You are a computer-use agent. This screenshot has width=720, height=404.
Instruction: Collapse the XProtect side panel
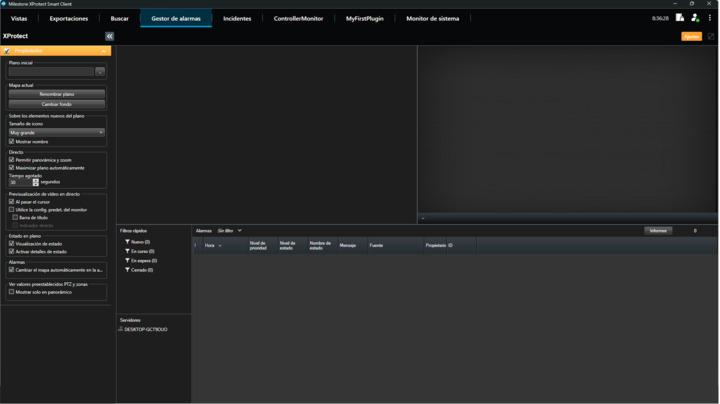(109, 36)
